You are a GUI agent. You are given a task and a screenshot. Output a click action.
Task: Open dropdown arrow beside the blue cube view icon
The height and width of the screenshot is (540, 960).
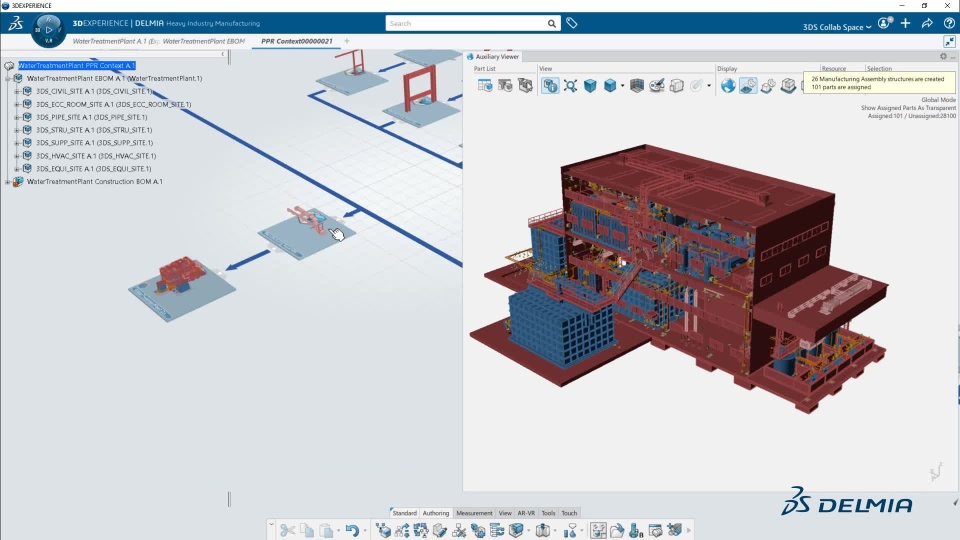pyautogui.click(x=623, y=86)
